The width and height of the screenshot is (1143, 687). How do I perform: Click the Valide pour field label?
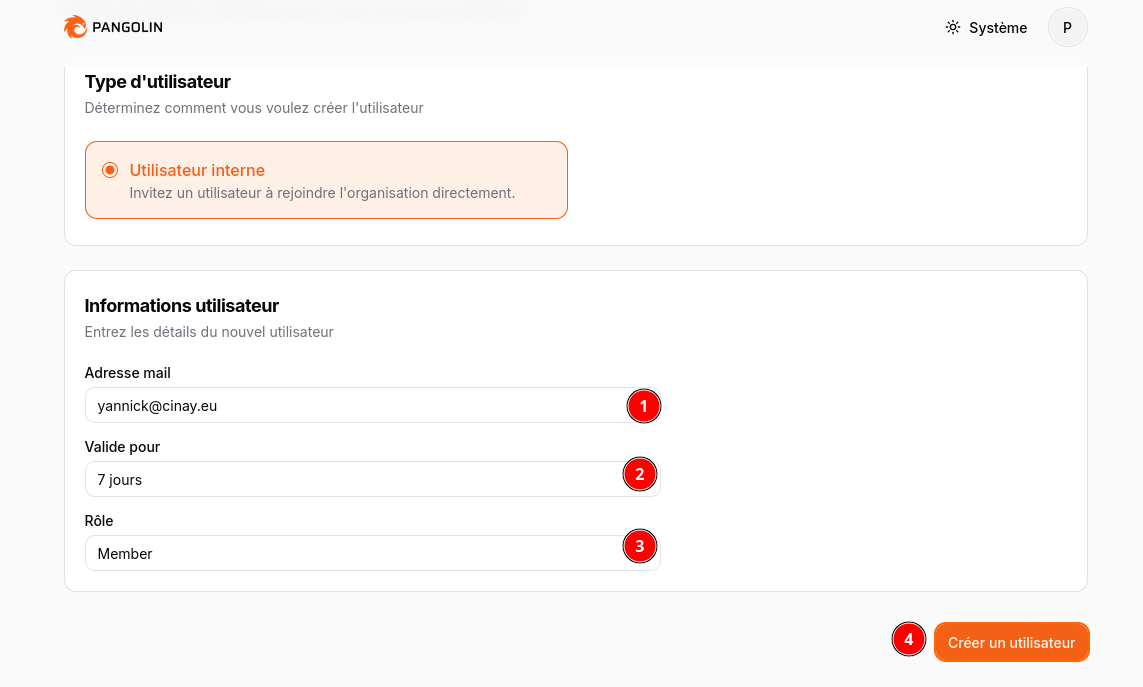coord(122,447)
